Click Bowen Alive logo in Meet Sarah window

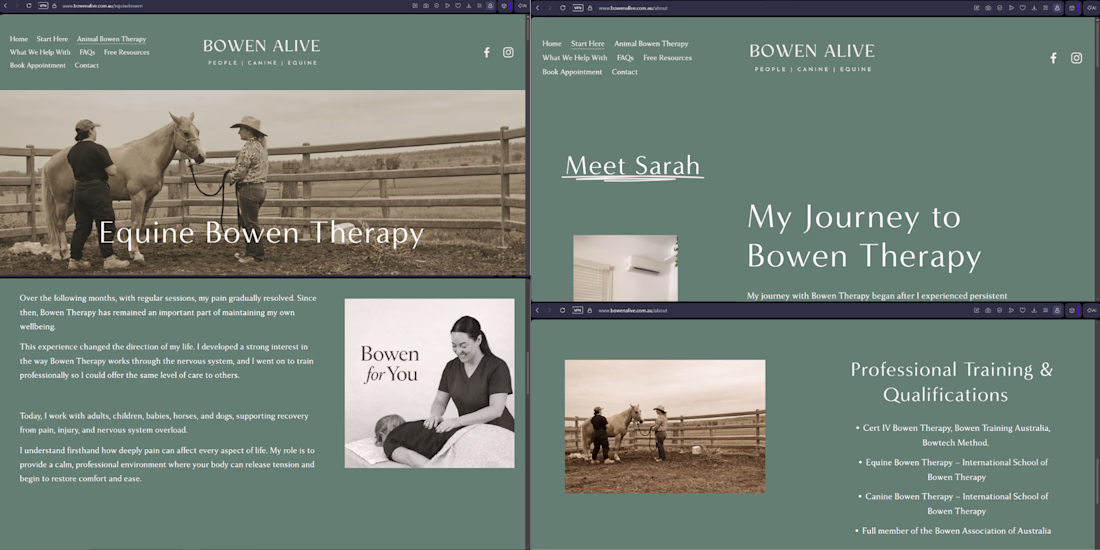[812, 58]
